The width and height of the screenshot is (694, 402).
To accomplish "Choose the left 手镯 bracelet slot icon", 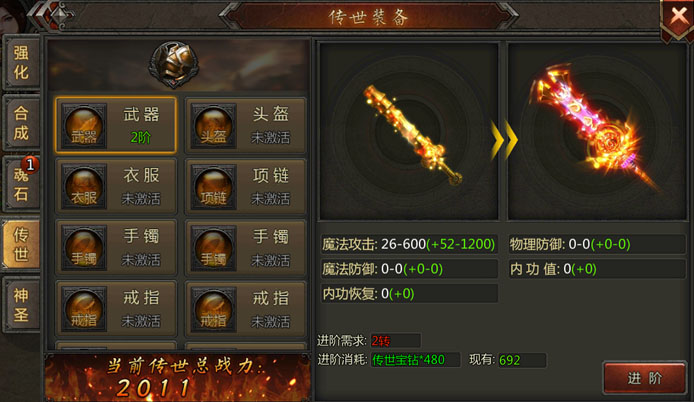I will [x=84, y=247].
